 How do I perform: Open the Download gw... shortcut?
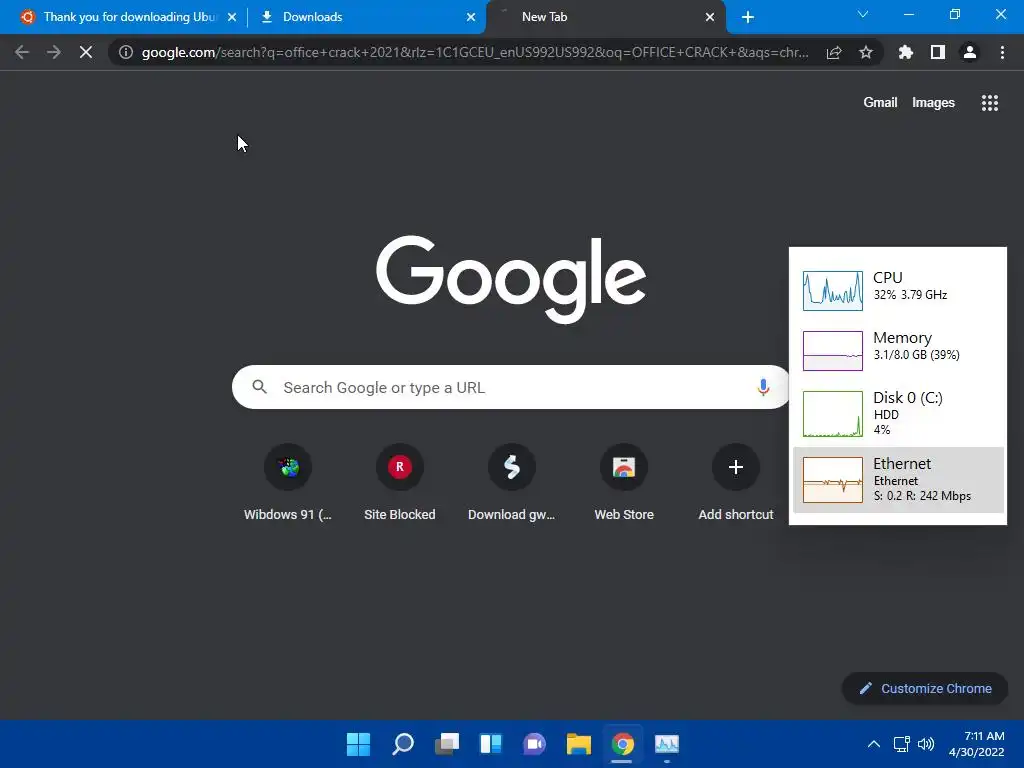click(511, 484)
